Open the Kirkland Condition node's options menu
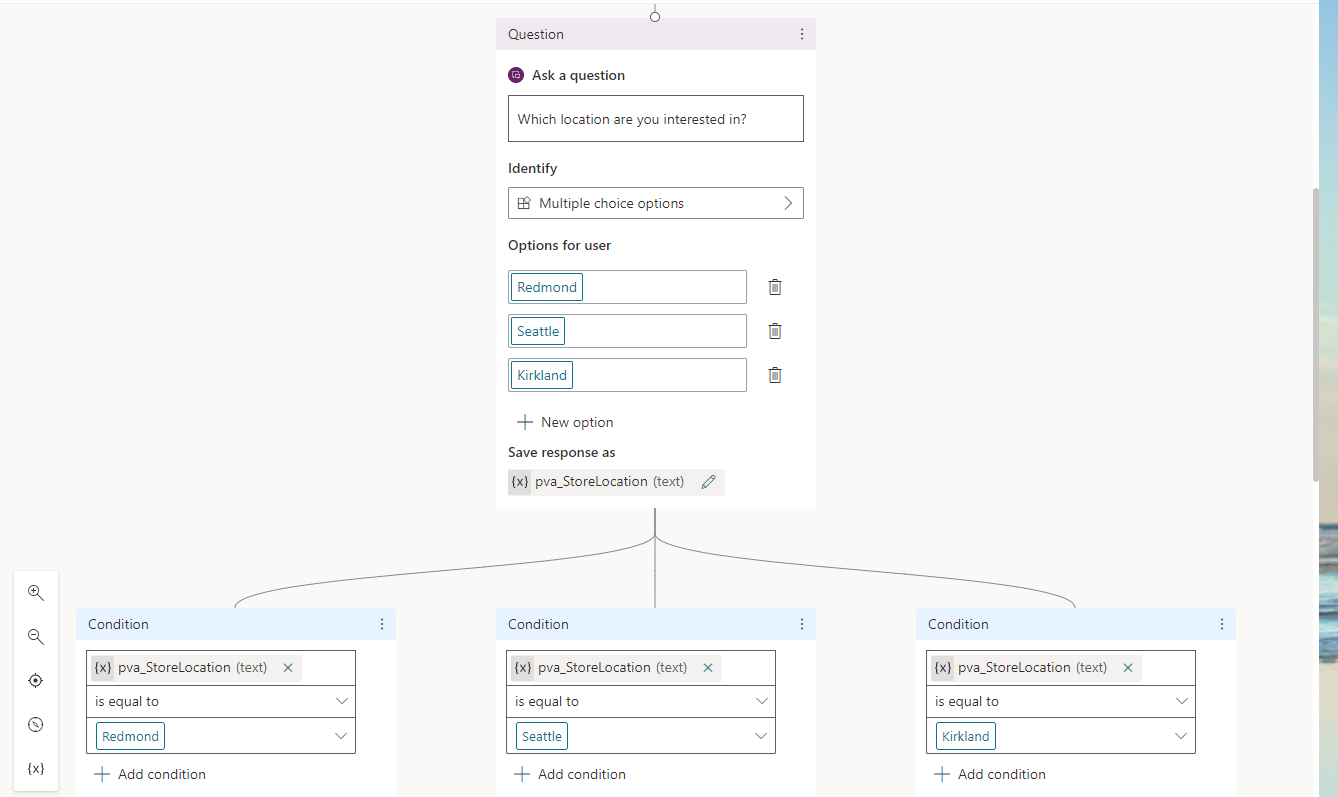 point(1221,624)
